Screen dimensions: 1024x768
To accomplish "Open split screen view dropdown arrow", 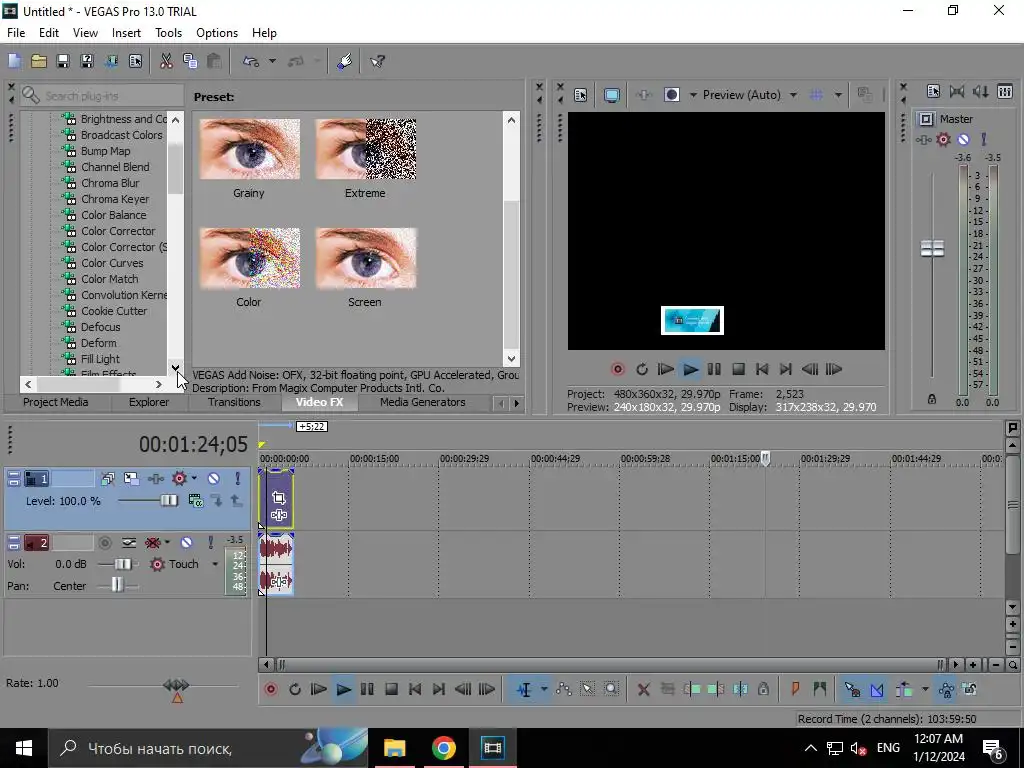I will [692, 95].
